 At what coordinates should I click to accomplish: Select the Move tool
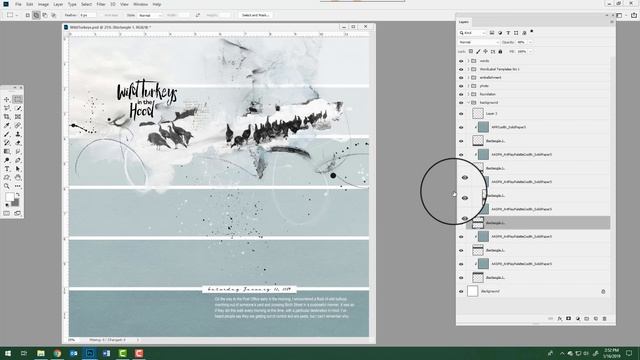pyautogui.click(x=7, y=100)
